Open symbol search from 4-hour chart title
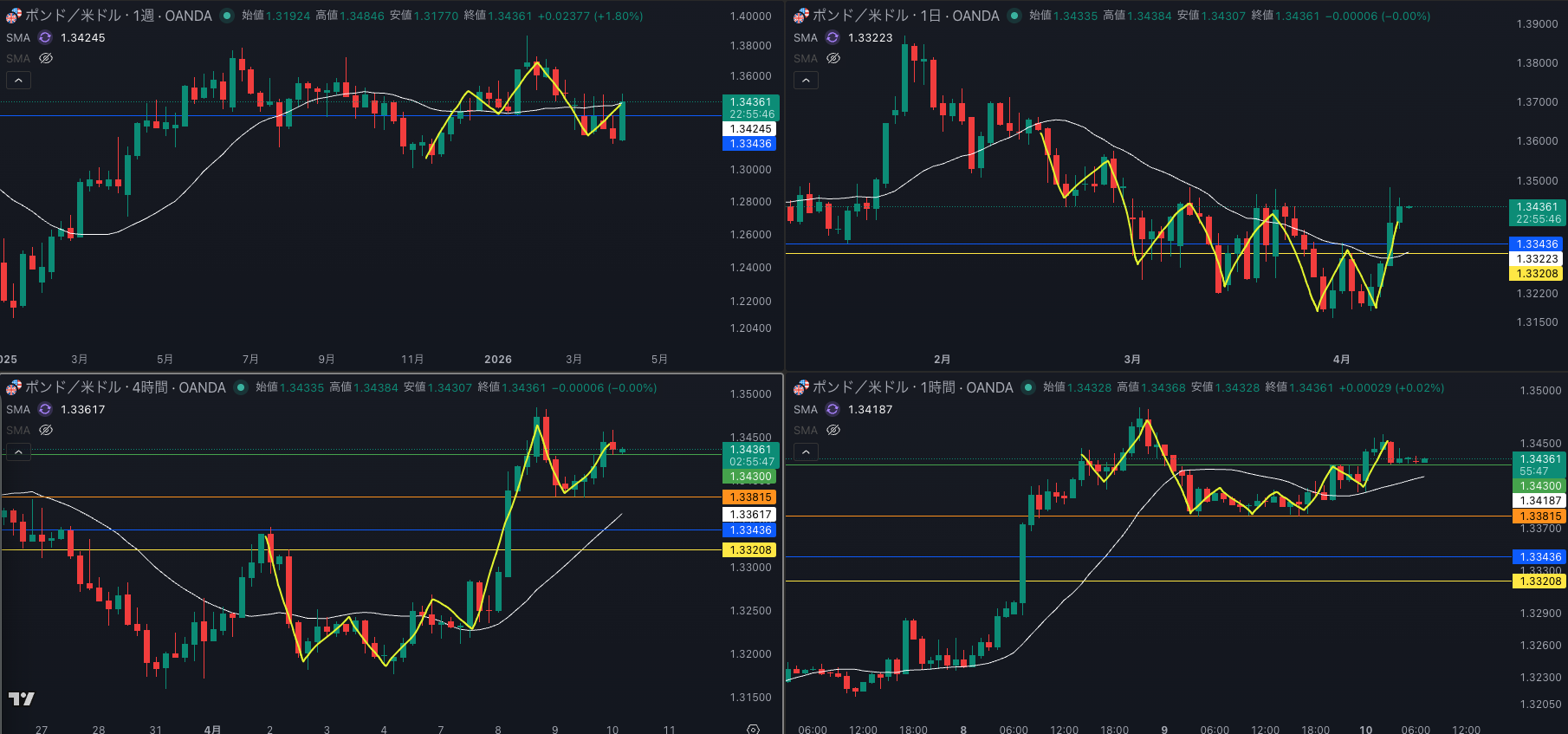1568x734 pixels. pyautogui.click(x=125, y=387)
